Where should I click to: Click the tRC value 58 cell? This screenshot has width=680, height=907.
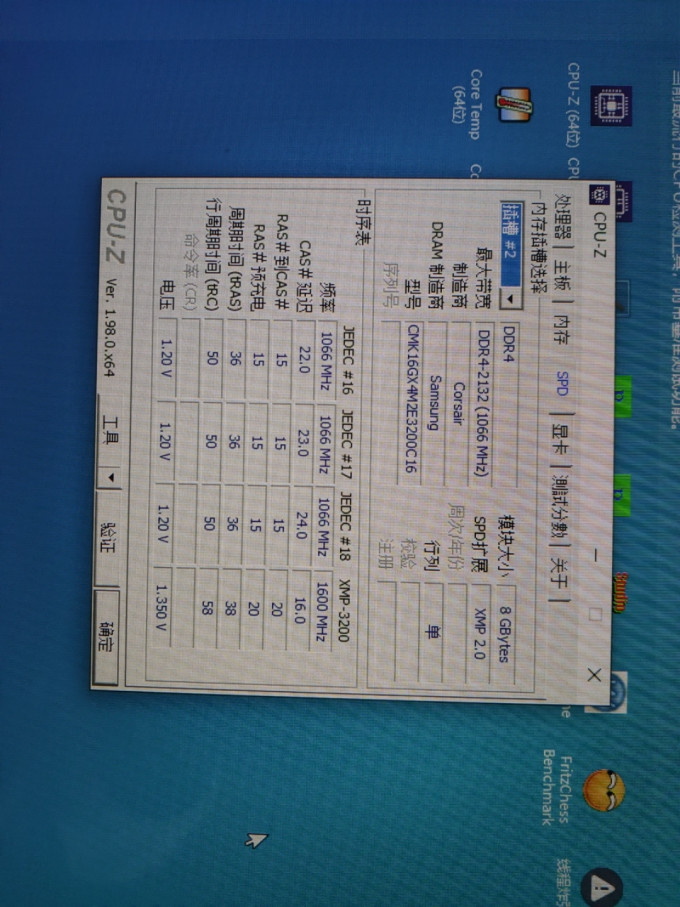(x=206, y=607)
